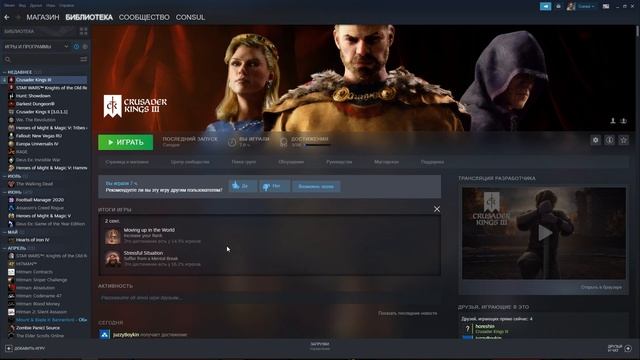Open advanced filter options icon
The image size is (640, 360).
(84, 59)
